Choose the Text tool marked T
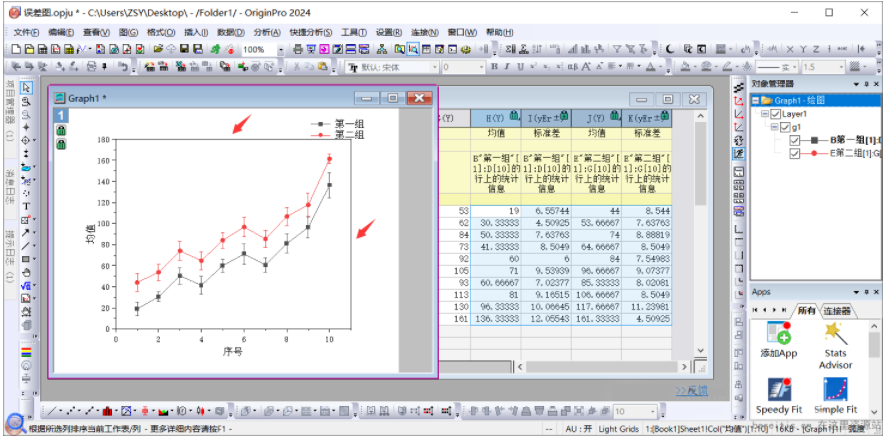This screenshot has width=885, height=441. [27, 206]
